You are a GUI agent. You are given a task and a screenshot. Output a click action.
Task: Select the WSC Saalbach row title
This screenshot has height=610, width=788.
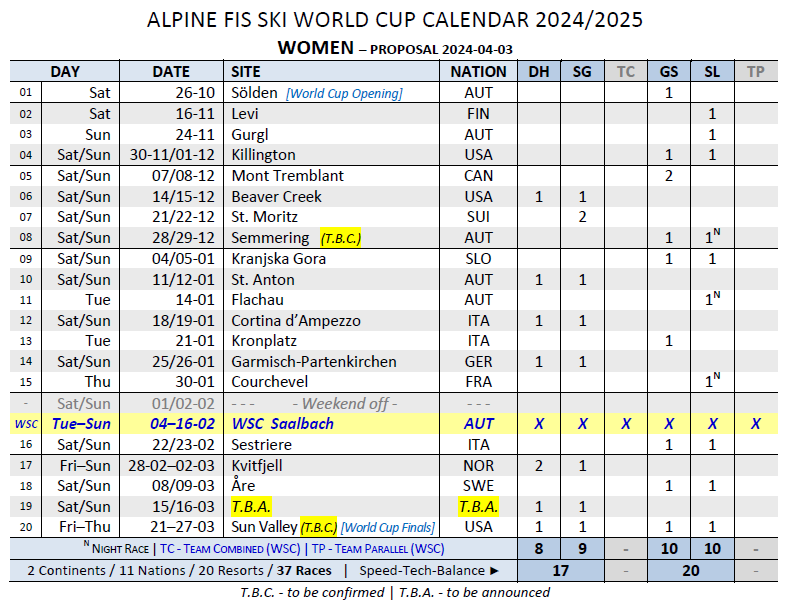(282, 424)
